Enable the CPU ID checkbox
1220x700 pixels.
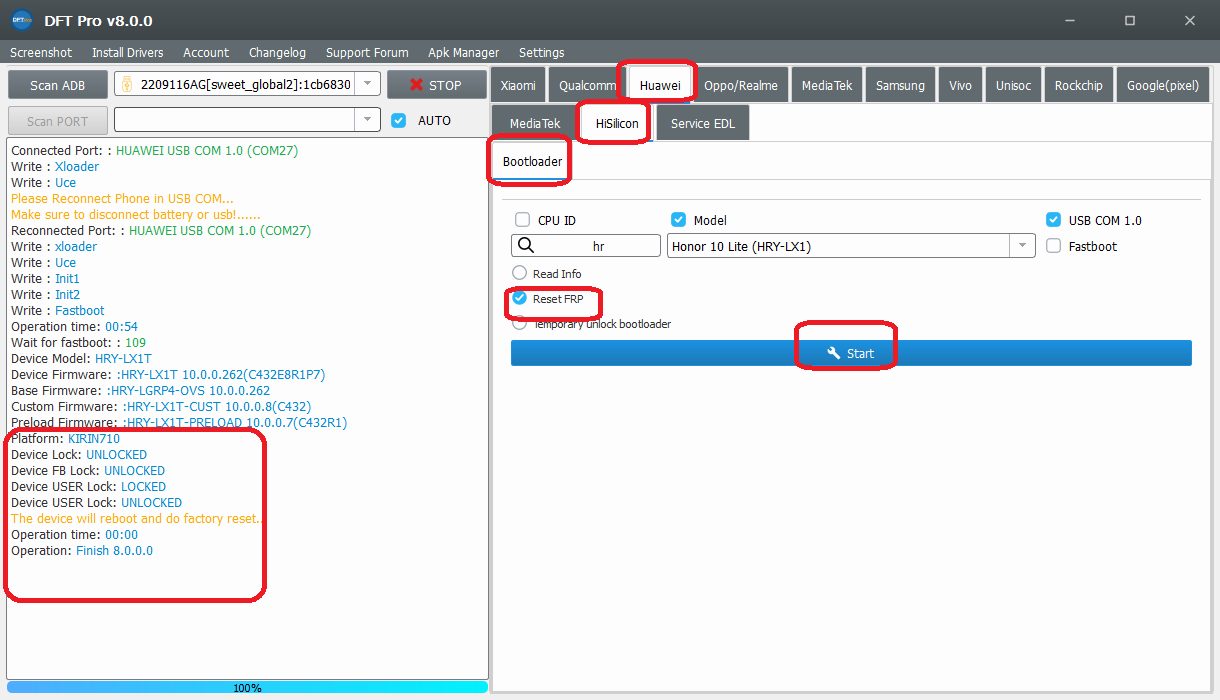click(x=522, y=220)
